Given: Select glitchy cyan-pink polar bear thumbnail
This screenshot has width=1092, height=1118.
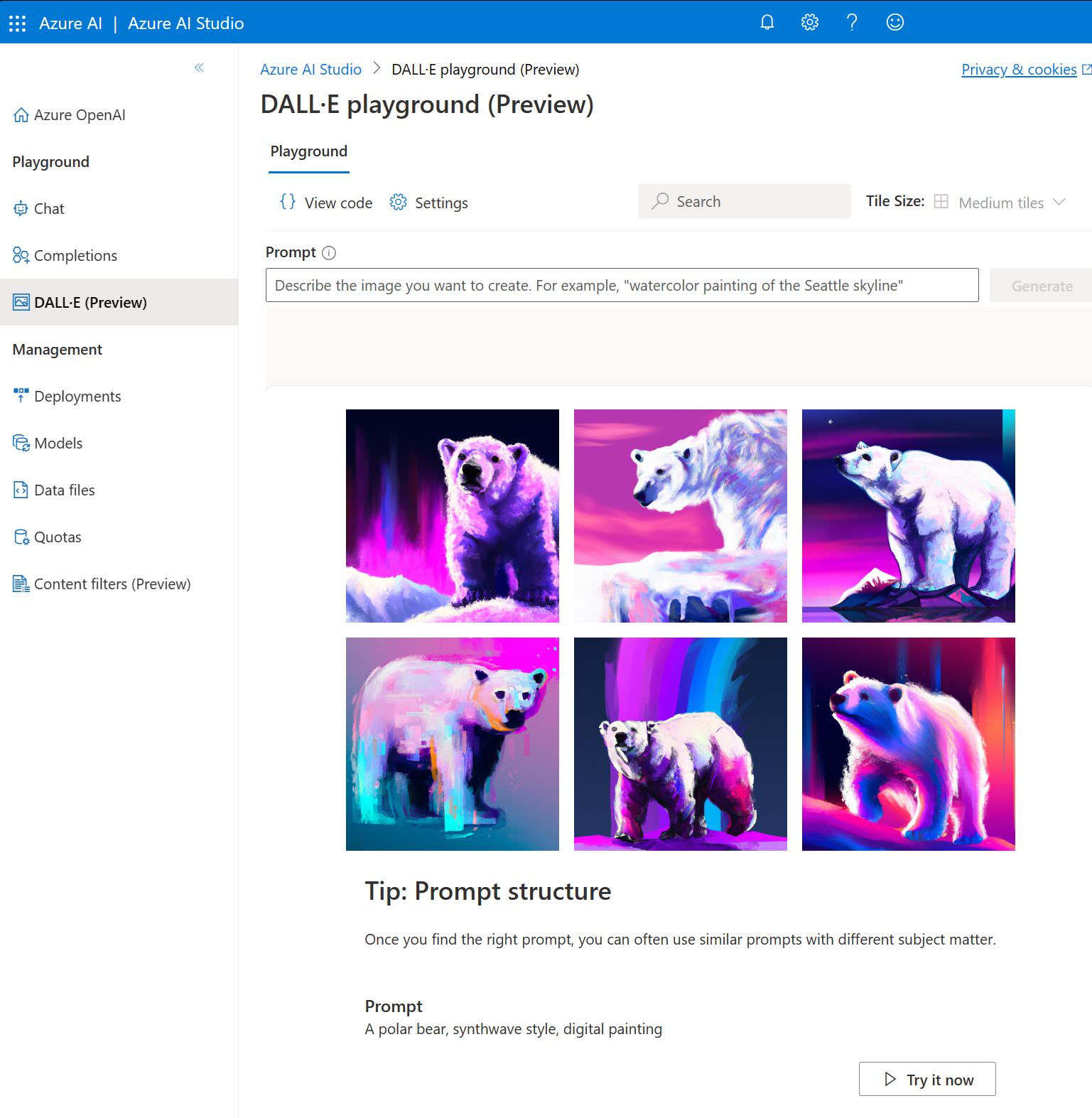Looking at the screenshot, I should [453, 744].
